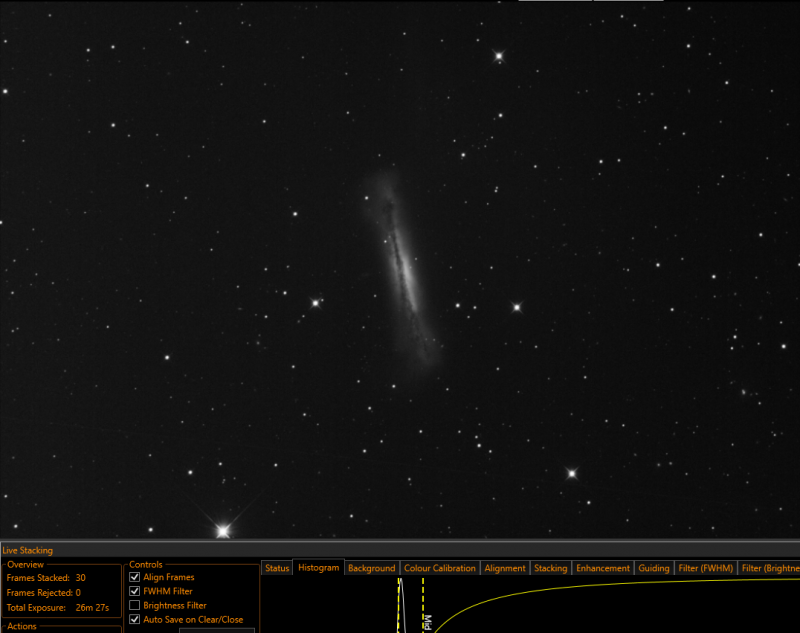Select the Filter (FWHM) tab
800x633 pixels.
(705, 568)
